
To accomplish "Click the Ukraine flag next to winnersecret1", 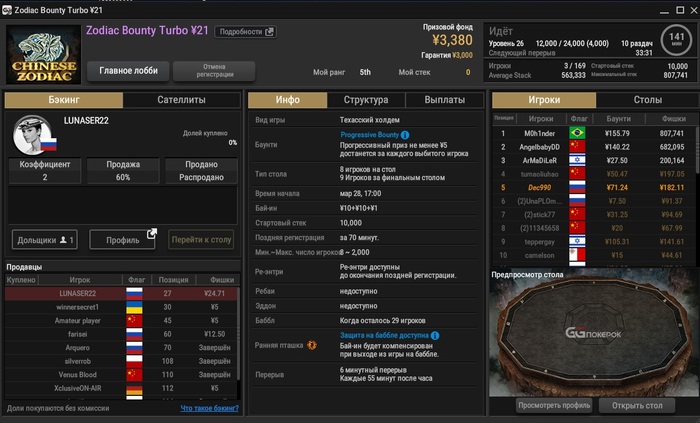I will 134,307.
